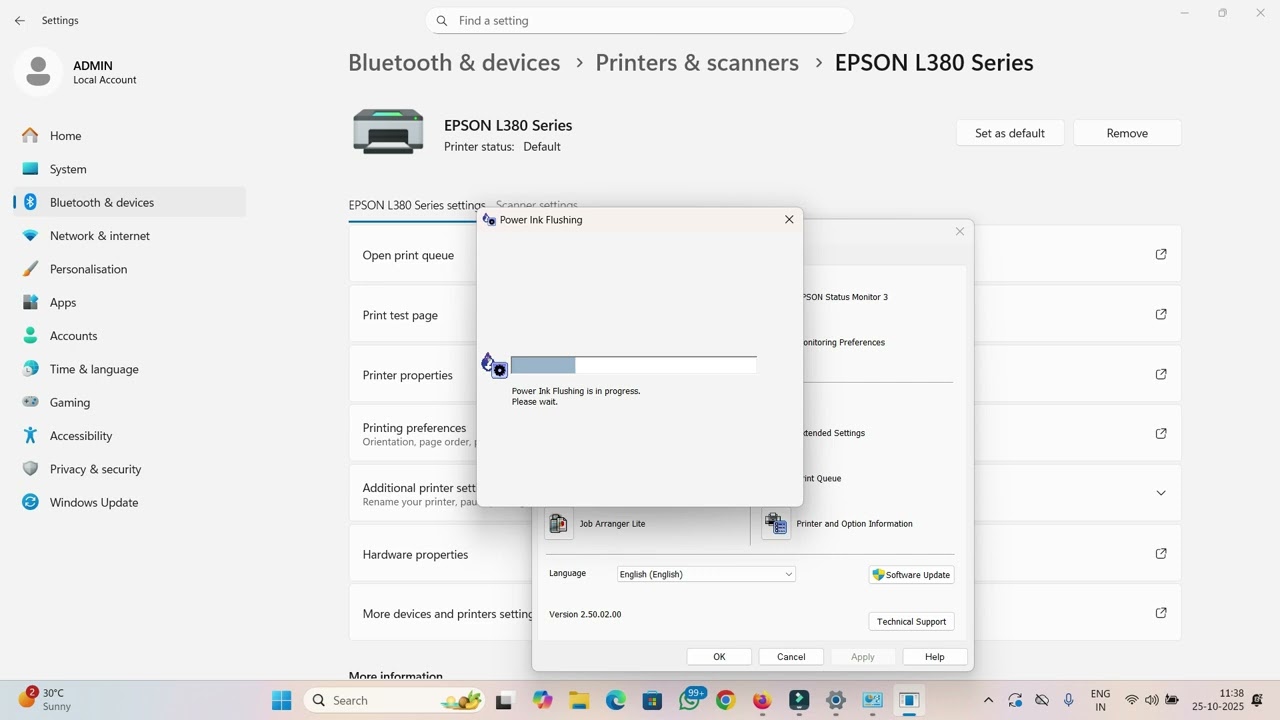
Task: Open Microsoft Store from taskbar
Action: pos(652,700)
